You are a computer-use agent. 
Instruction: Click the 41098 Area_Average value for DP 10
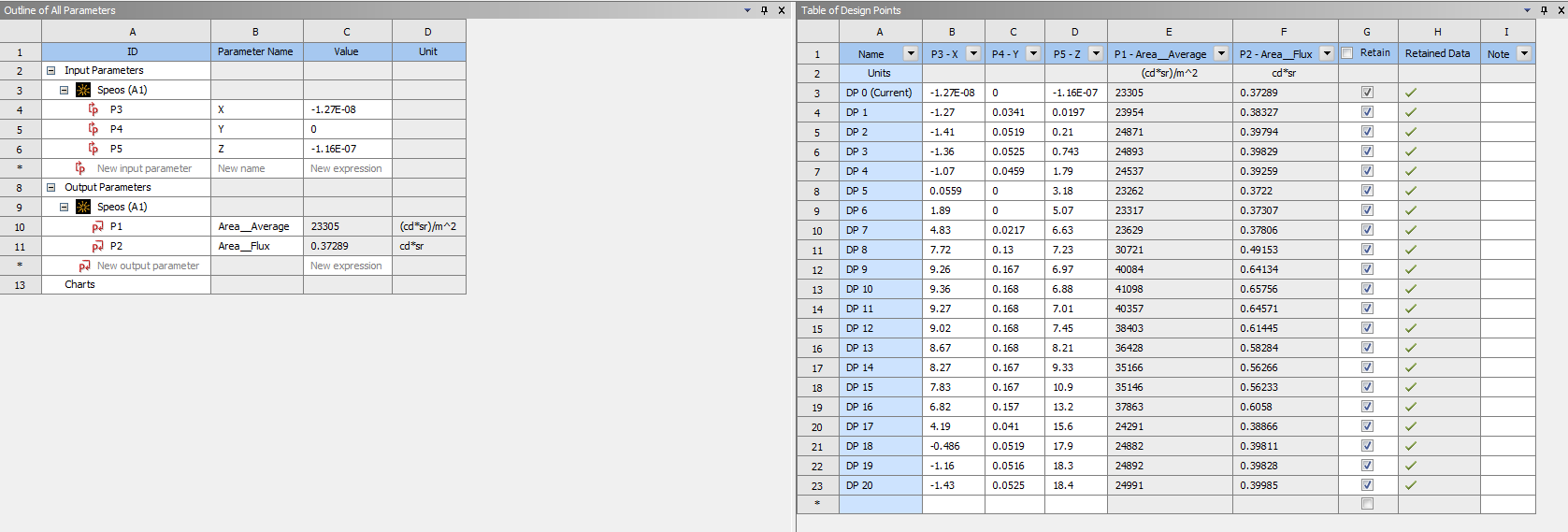tap(1170, 289)
